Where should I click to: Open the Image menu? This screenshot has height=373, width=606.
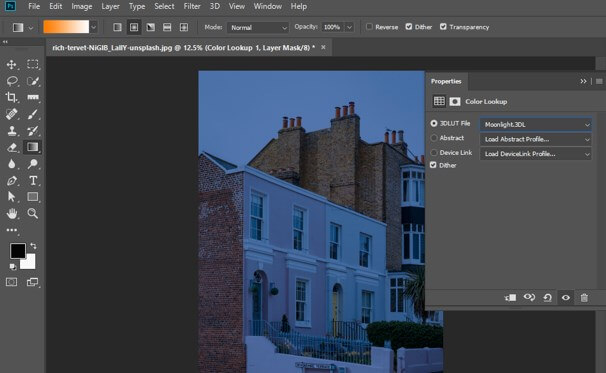pyautogui.click(x=82, y=6)
